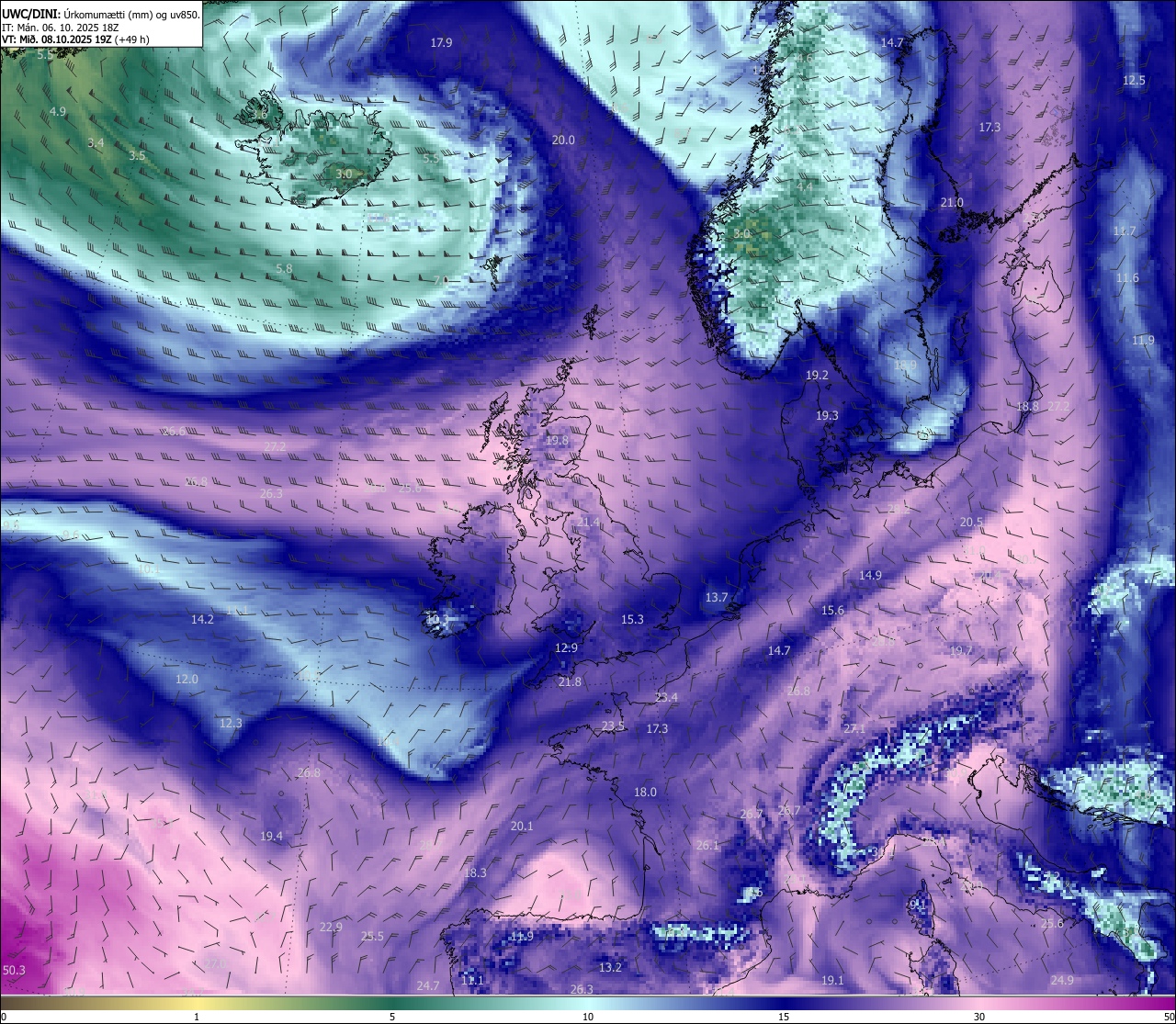
Task: Click colorbar tick label 10
Action: 588,1017
